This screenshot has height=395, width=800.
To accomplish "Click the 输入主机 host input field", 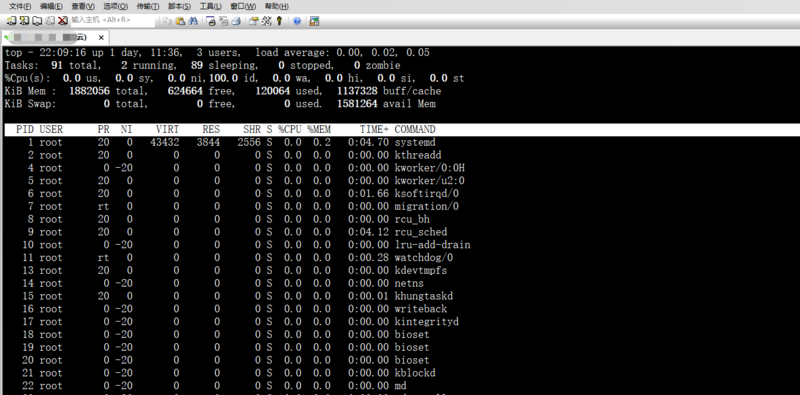I will coord(112,20).
